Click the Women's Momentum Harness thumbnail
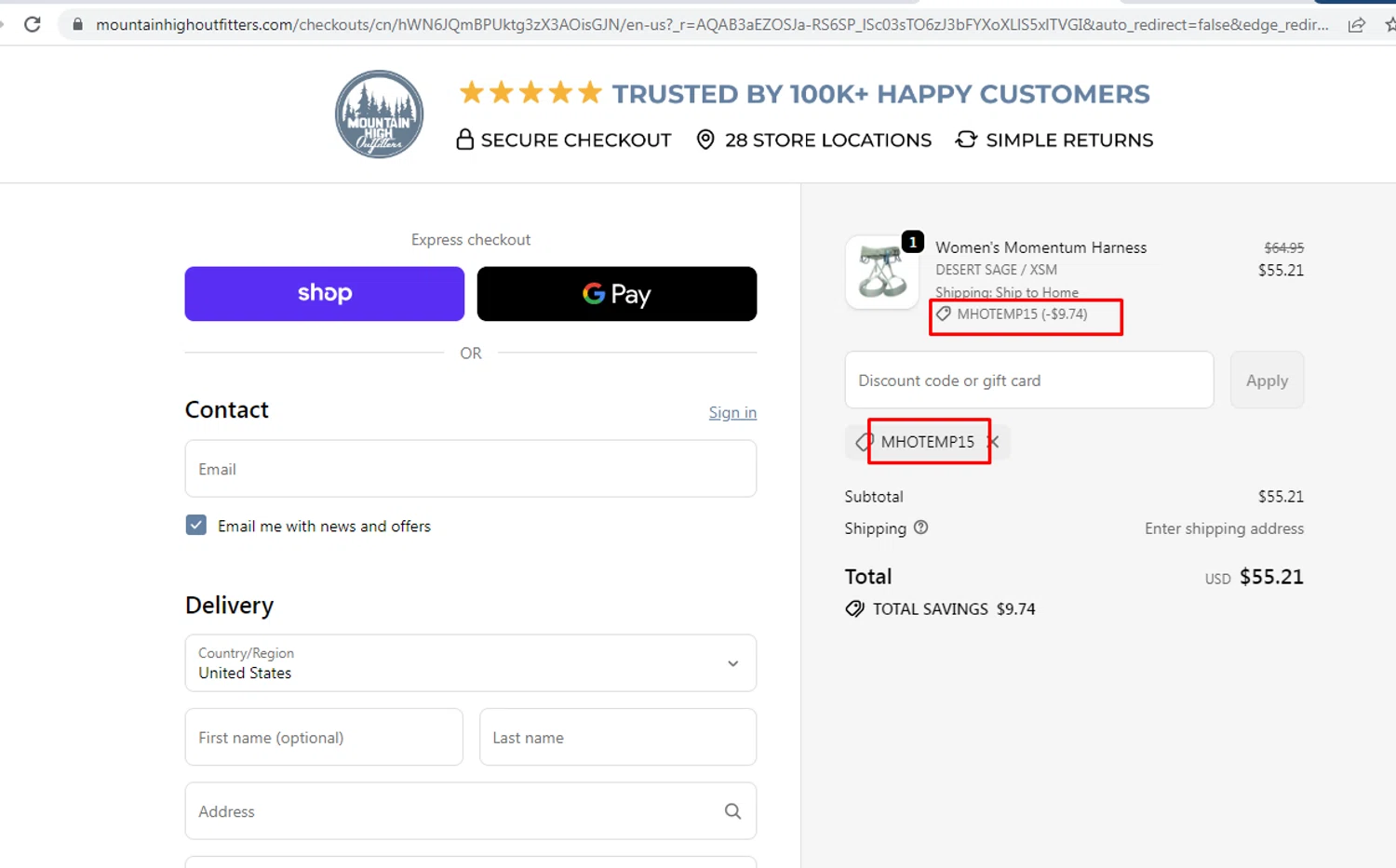 [881, 272]
